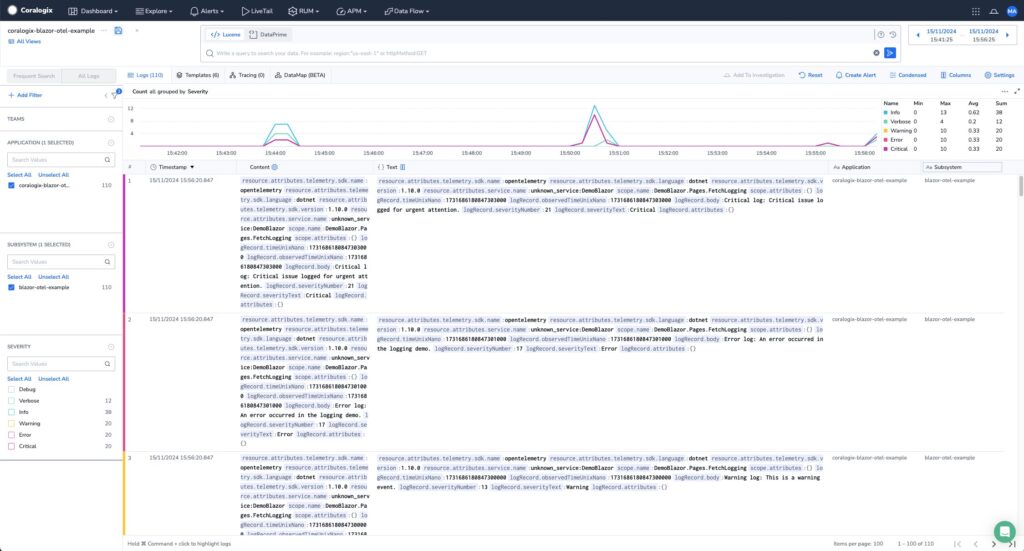This screenshot has height=551, width=1024.
Task: Check the Warning severity checkbox
Action: (11, 424)
